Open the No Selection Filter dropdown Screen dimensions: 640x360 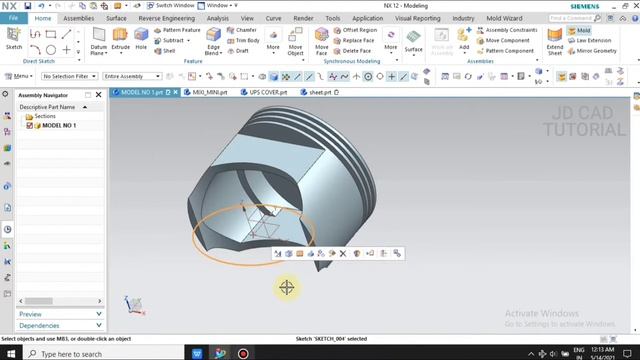[69, 76]
